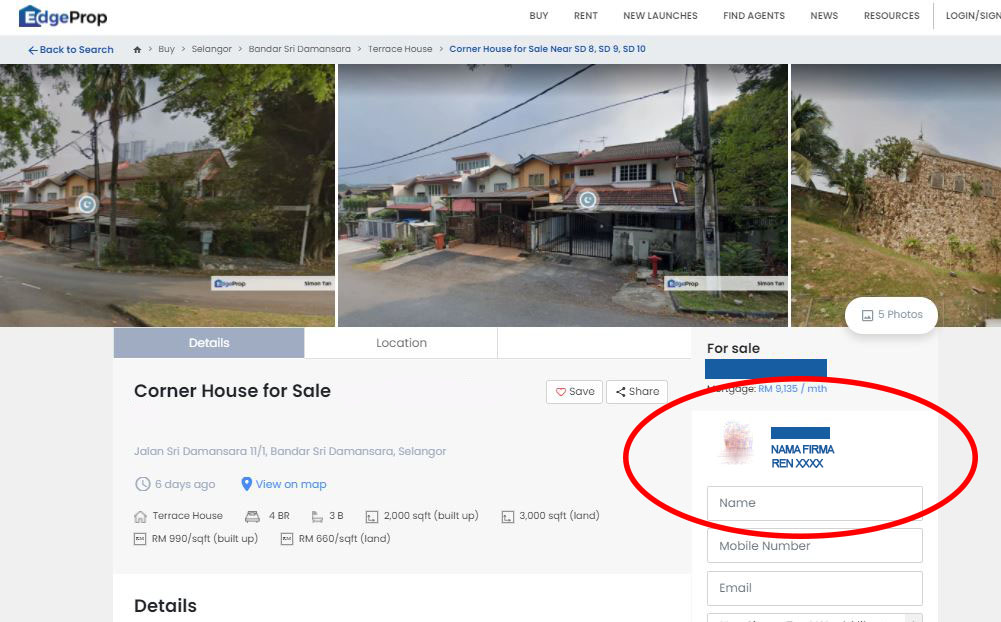
Task: Click the listing address text
Action: pos(290,451)
